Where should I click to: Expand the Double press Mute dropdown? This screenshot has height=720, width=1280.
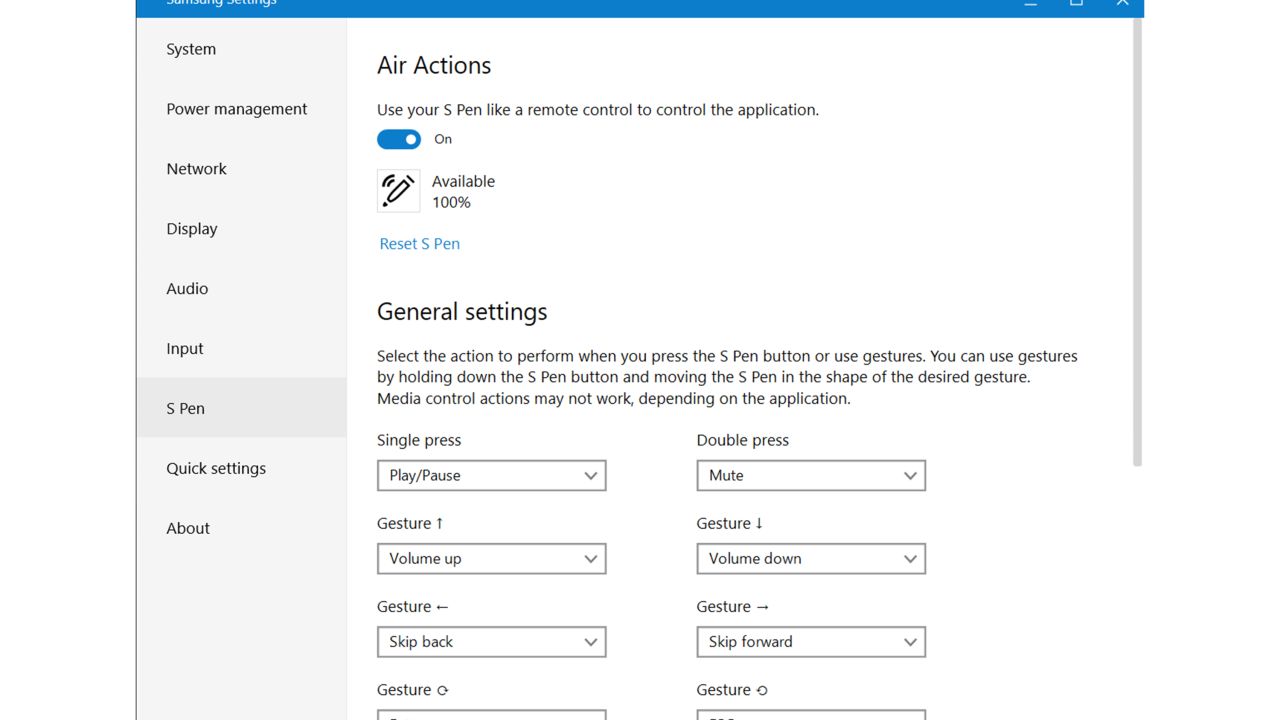coord(811,475)
